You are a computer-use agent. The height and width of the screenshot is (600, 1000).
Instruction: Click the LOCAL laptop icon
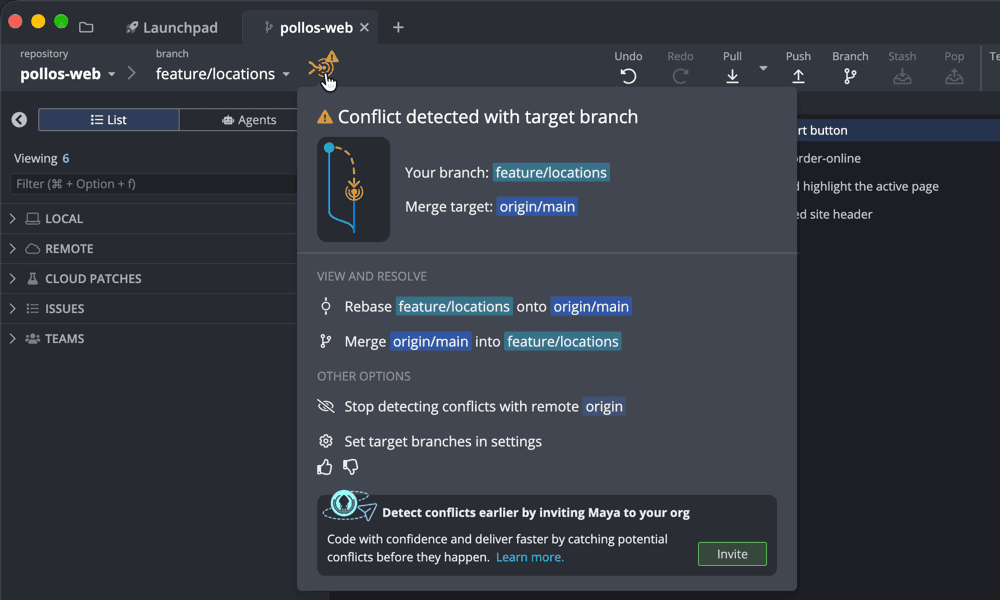(x=33, y=219)
